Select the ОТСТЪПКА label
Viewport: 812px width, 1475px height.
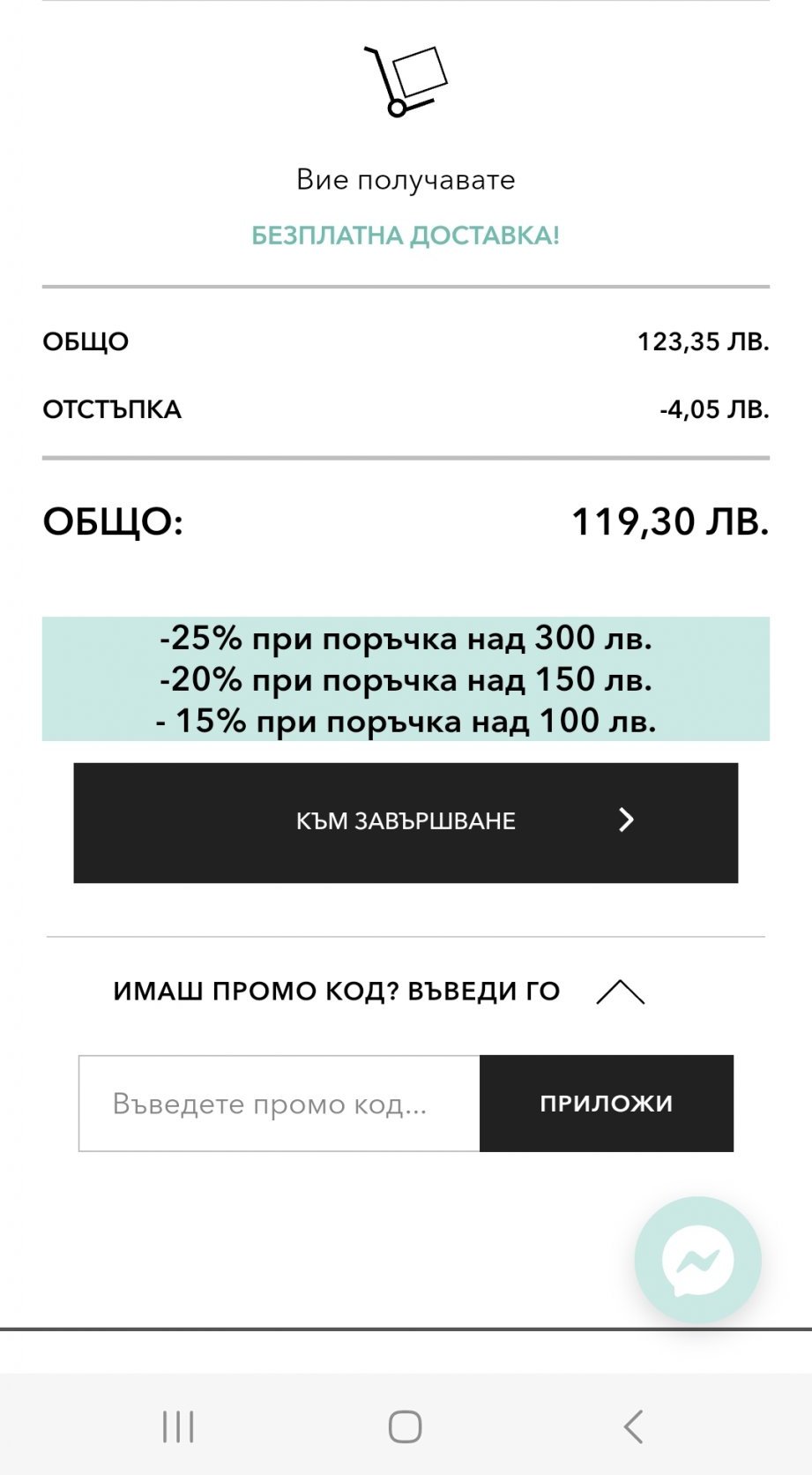112,409
